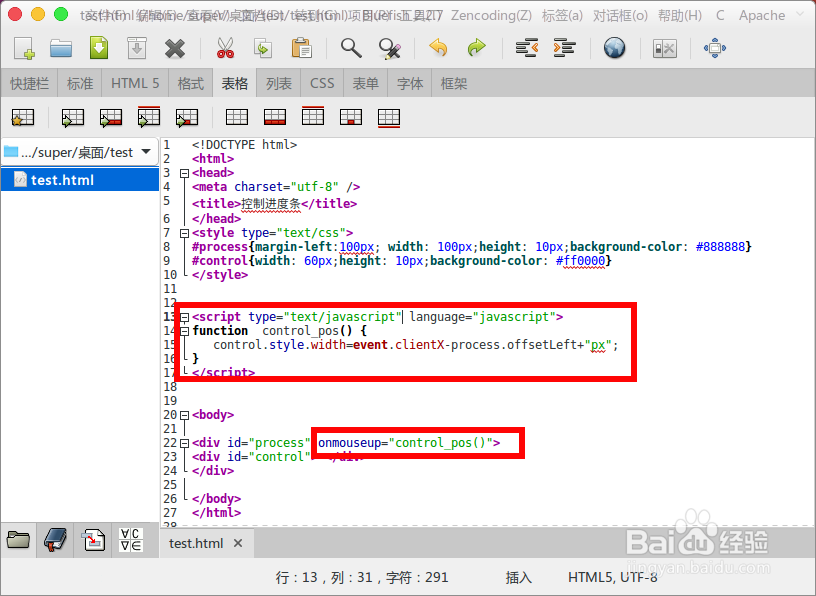
Task: Select test.html in the file list
Action: 80,180
